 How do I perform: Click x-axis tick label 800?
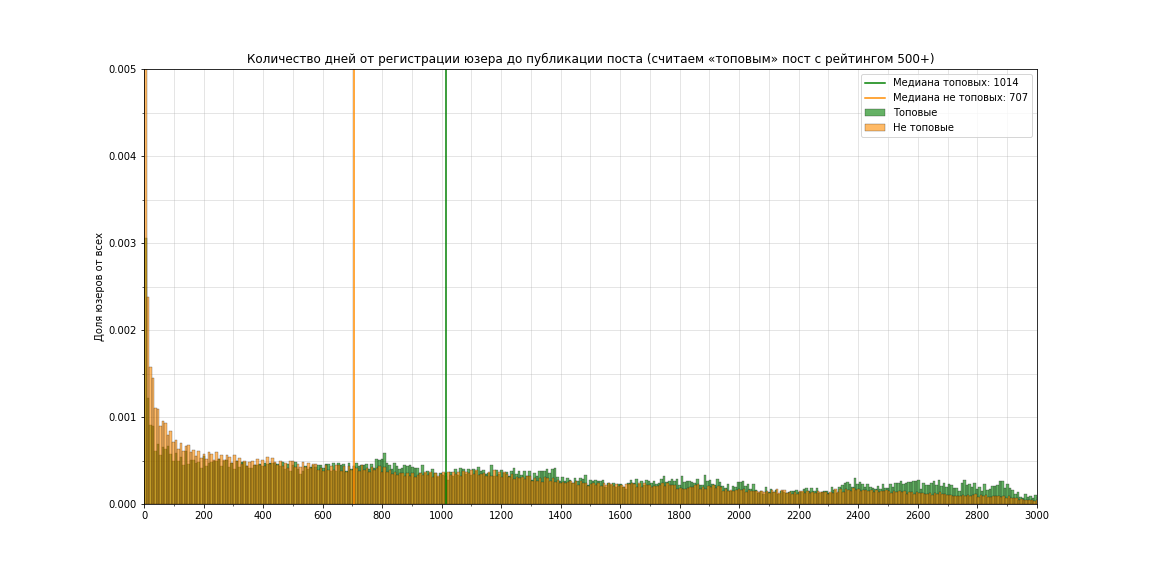(382, 516)
